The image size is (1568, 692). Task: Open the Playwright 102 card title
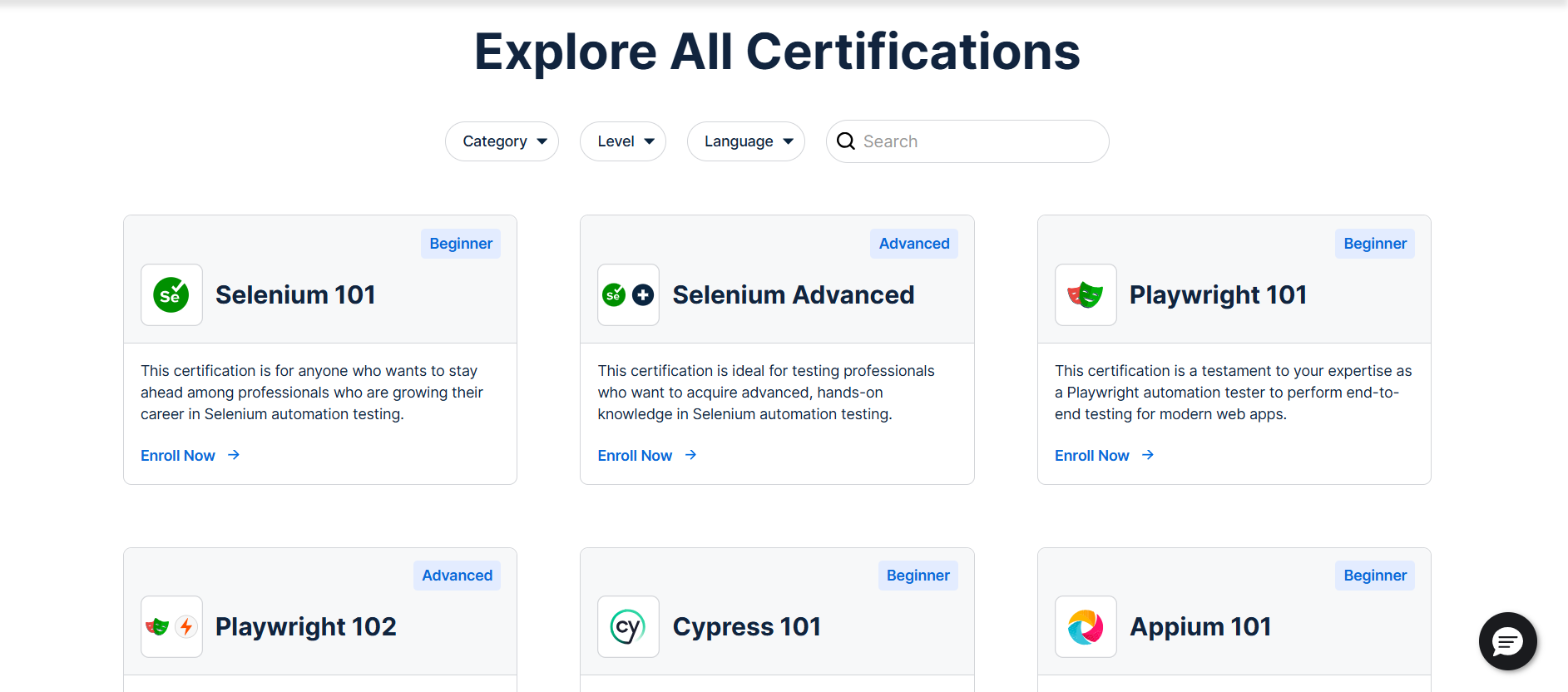[x=306, y=626]
